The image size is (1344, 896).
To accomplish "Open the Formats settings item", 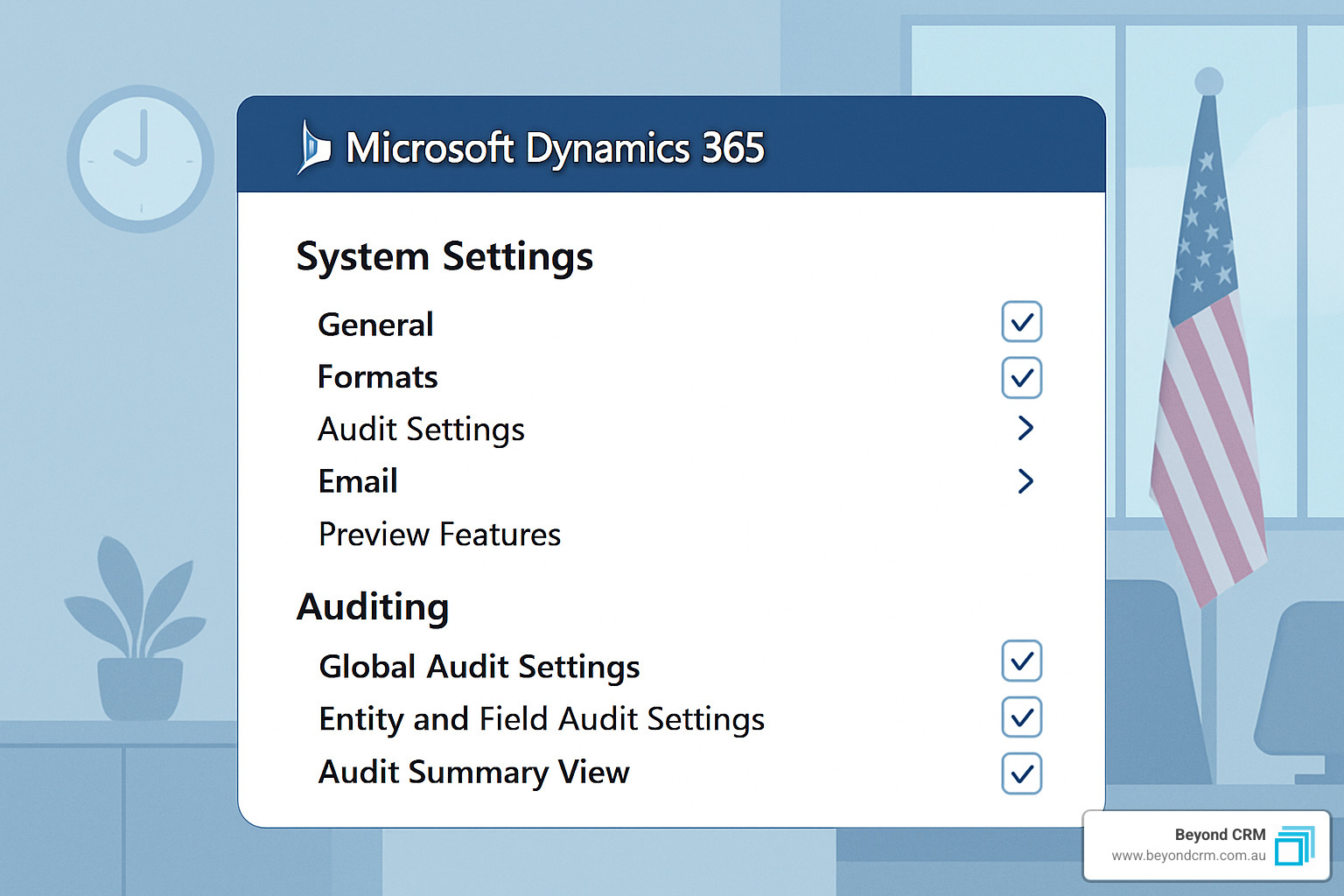I will click(377, 377).
